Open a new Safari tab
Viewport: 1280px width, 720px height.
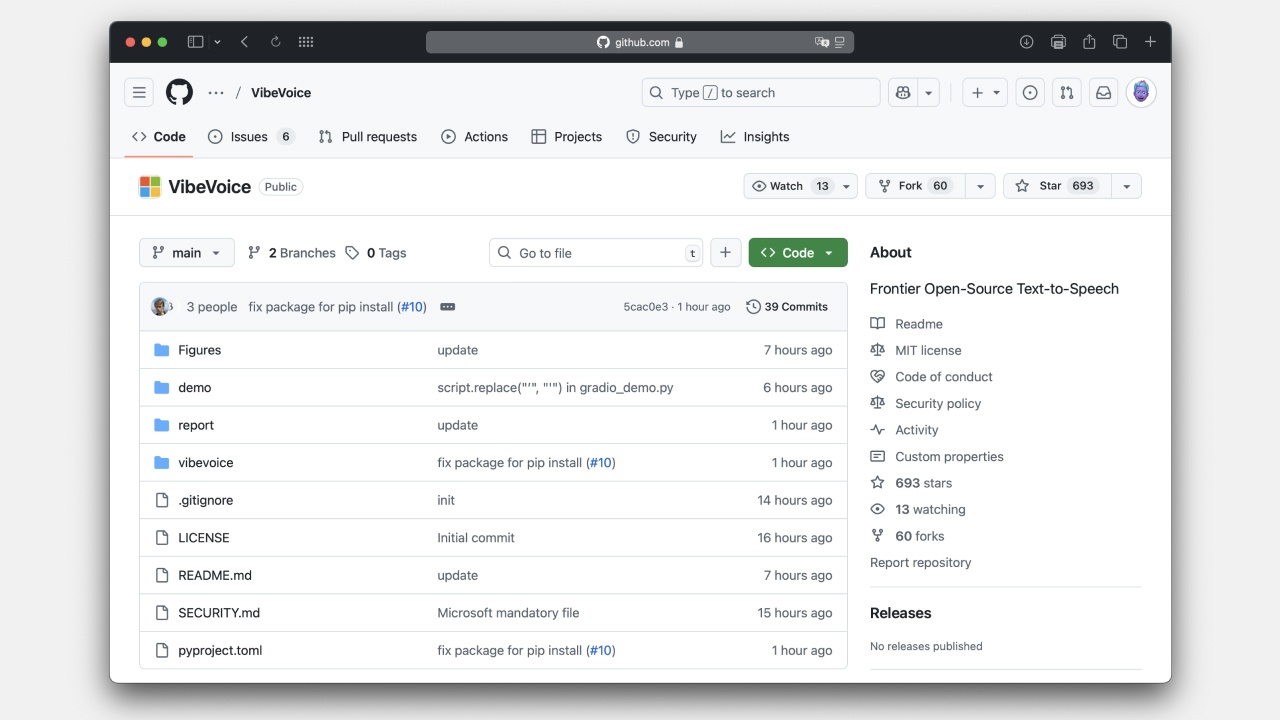tap(1150, 42)
